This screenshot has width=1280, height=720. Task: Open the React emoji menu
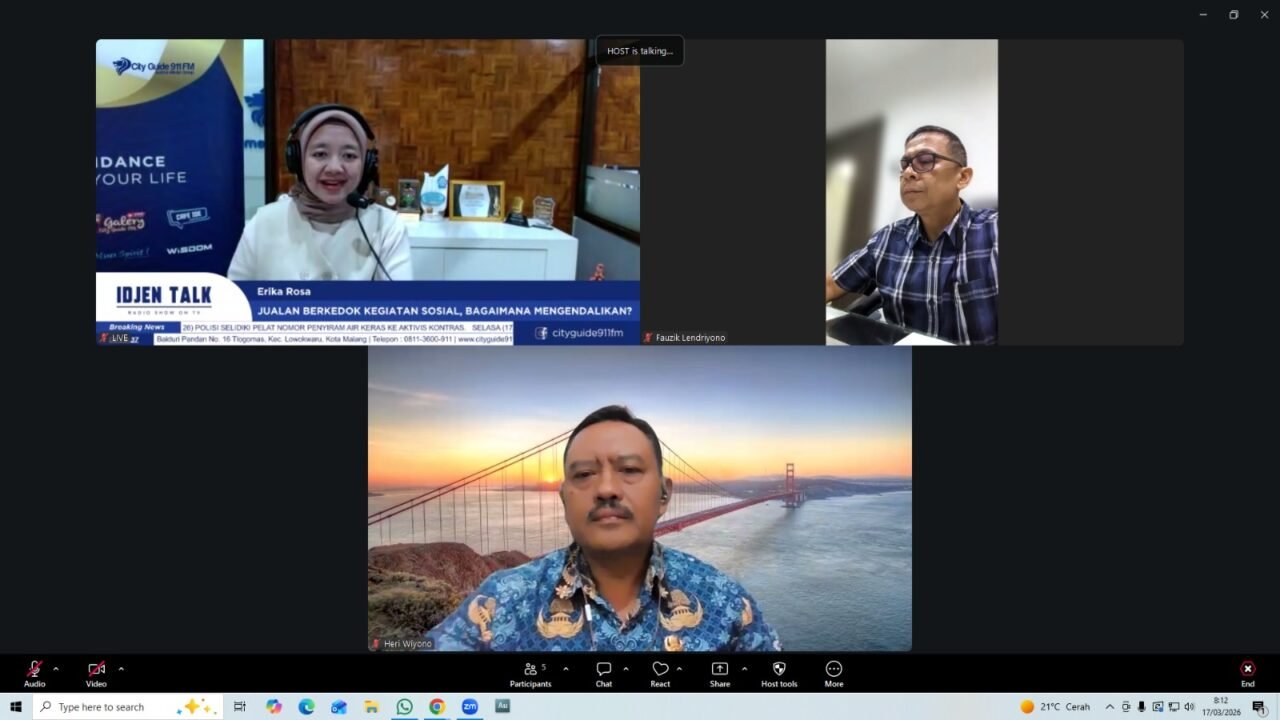pyautogui.click(x=660, y=672)
